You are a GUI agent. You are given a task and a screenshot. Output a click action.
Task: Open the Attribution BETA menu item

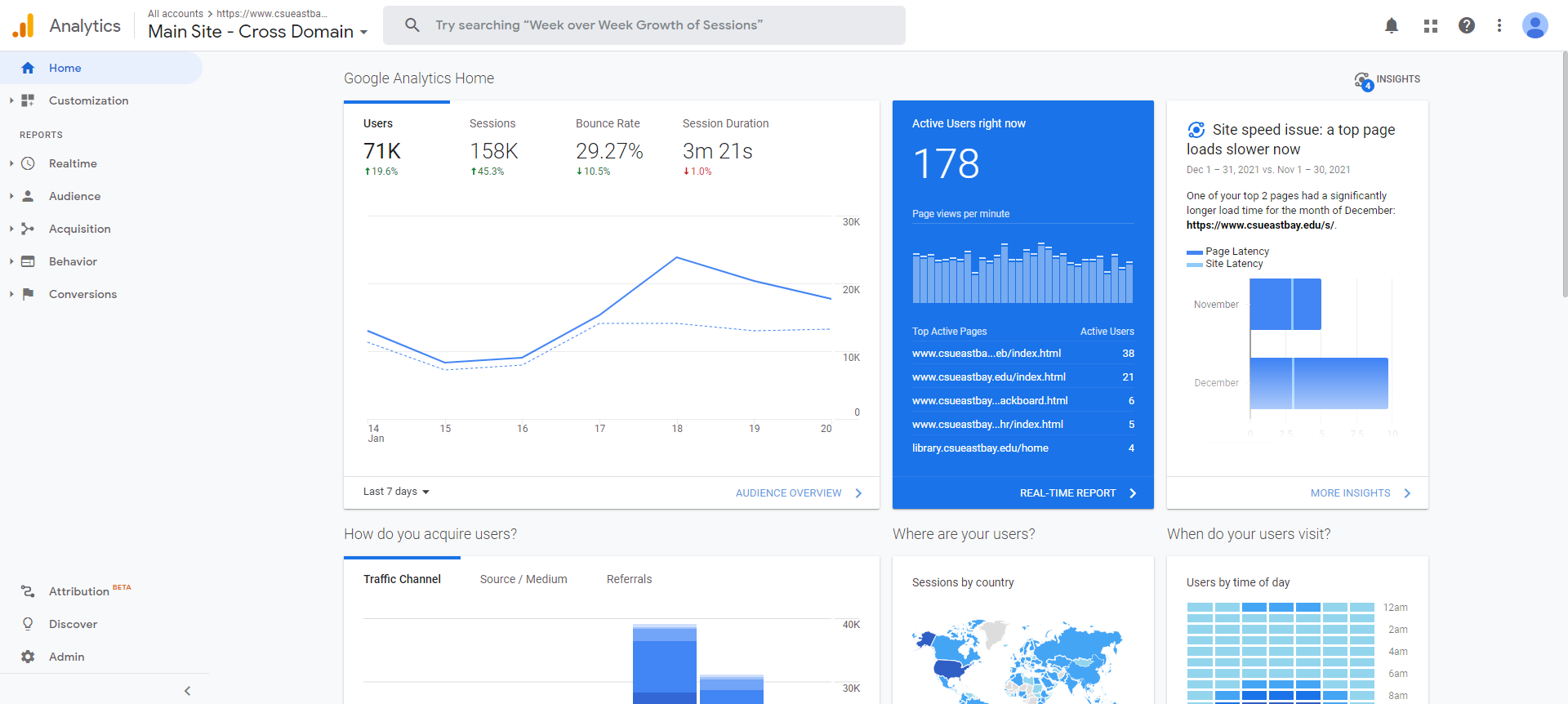click(x=101, y=591)
